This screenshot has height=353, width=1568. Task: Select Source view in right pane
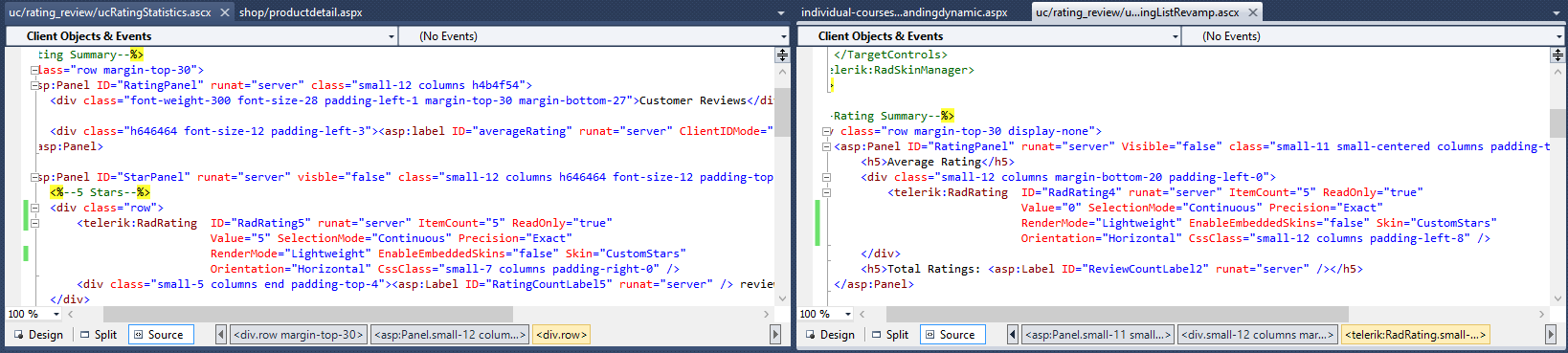952,335
